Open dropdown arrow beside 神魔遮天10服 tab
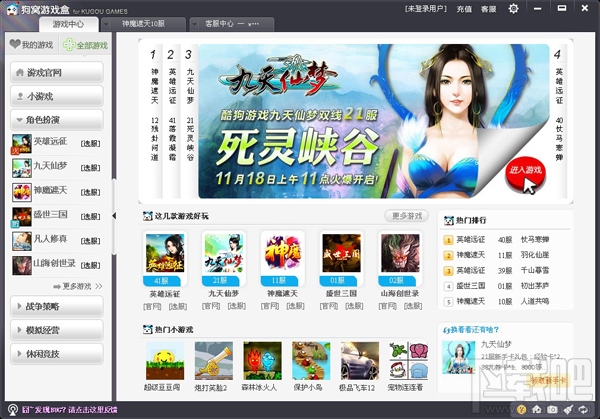This screenshot has width=600, height=419. [106, 24]
